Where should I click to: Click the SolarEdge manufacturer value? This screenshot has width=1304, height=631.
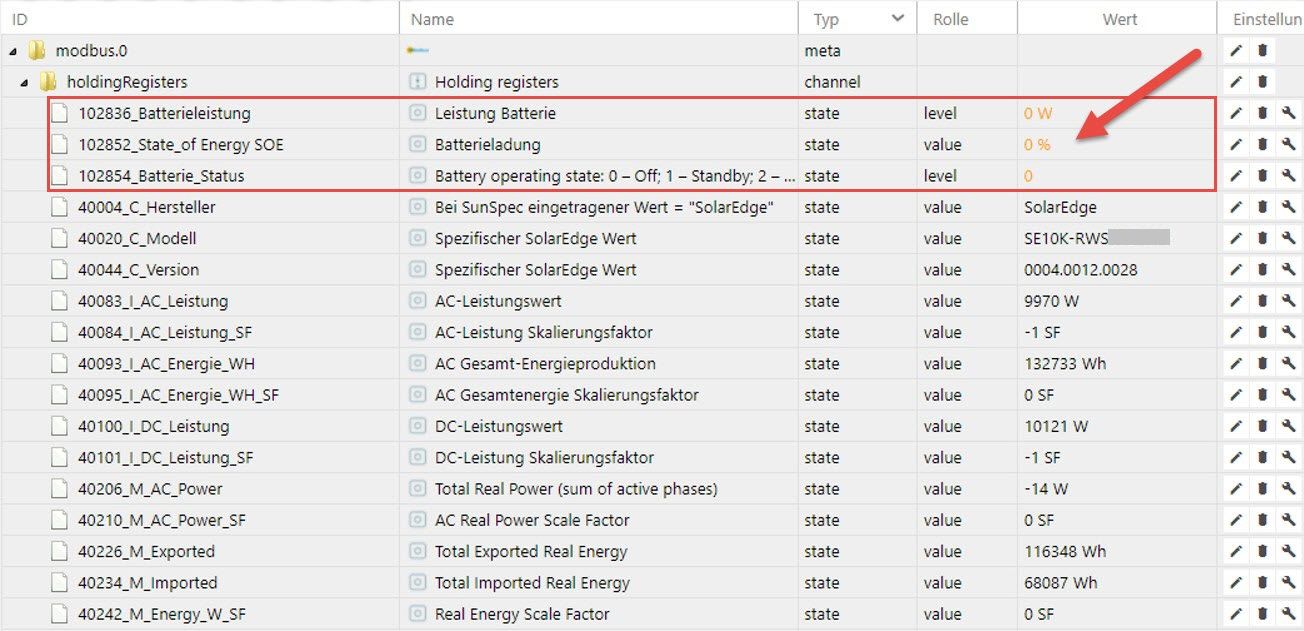(1060, 207)
